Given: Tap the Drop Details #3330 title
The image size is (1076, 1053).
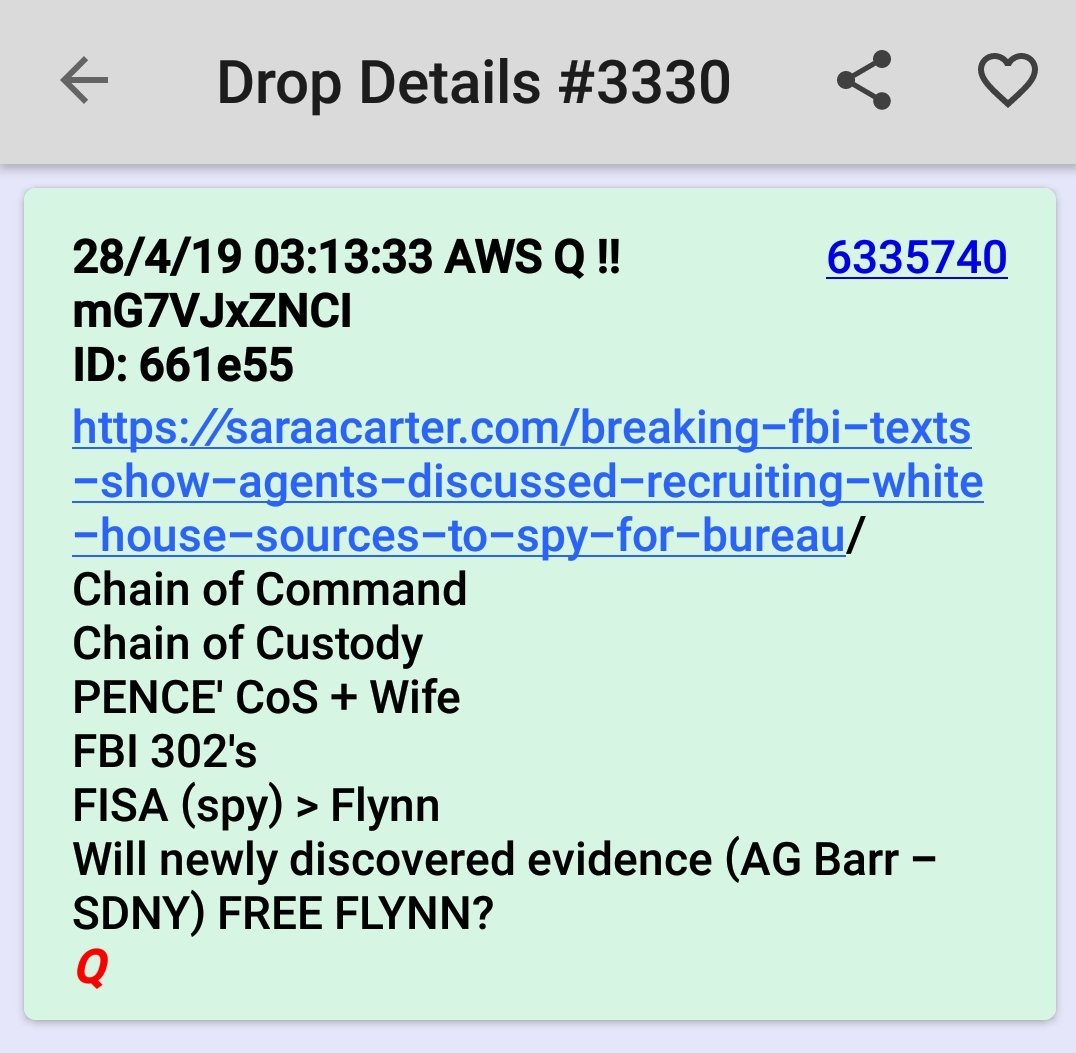Looking at the screenshot, I should coord(473,82).
